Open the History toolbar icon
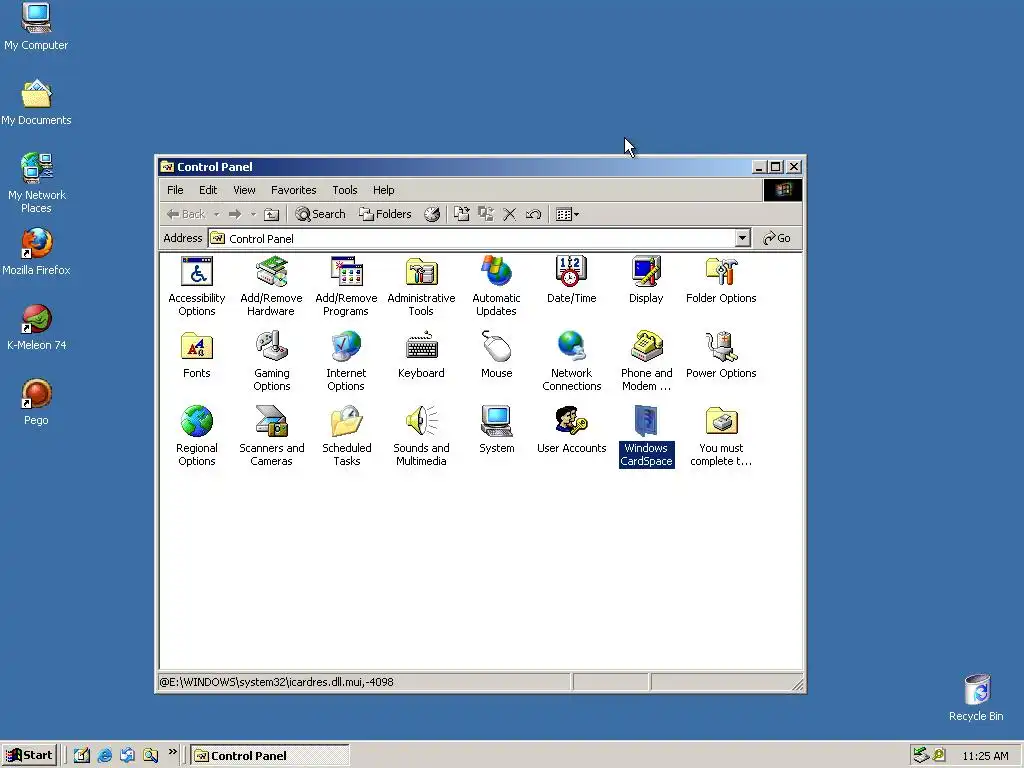This screenshot has height=768, width=1024. click(x=432, y=214)
